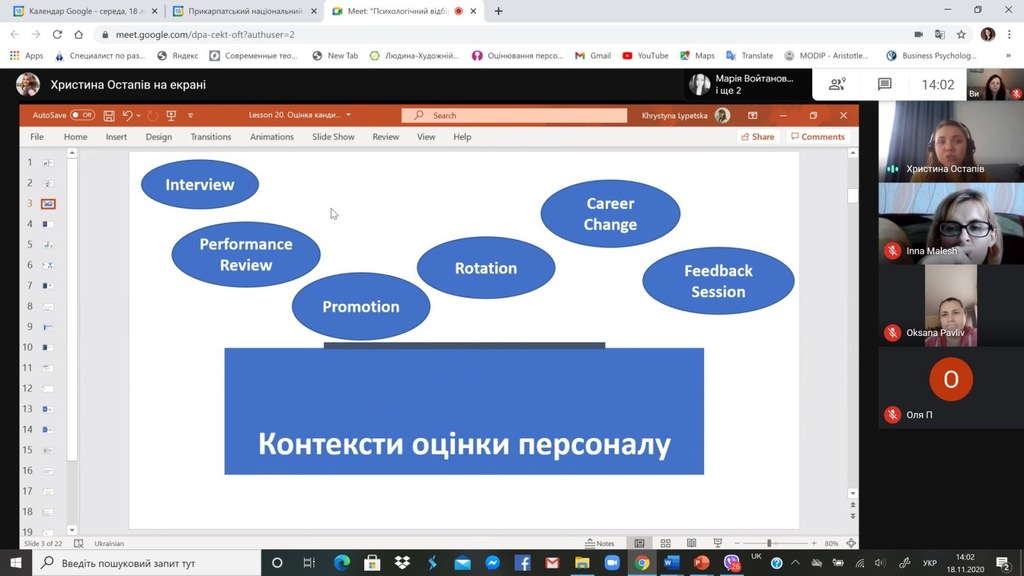Open the YouTube bookmark

645,56
